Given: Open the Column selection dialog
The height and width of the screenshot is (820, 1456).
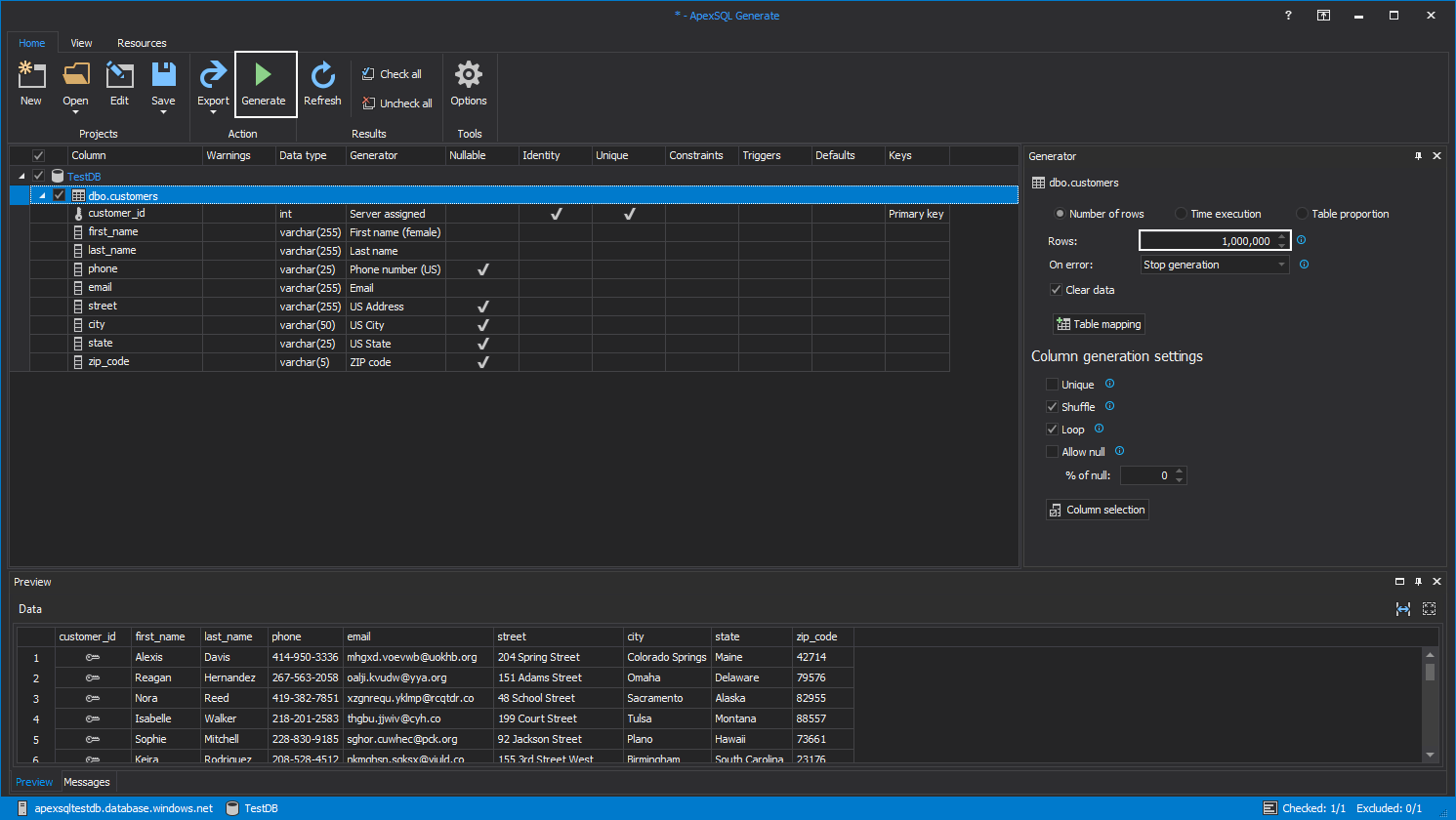Looking at the screenshot, I should coord(1097,509).
